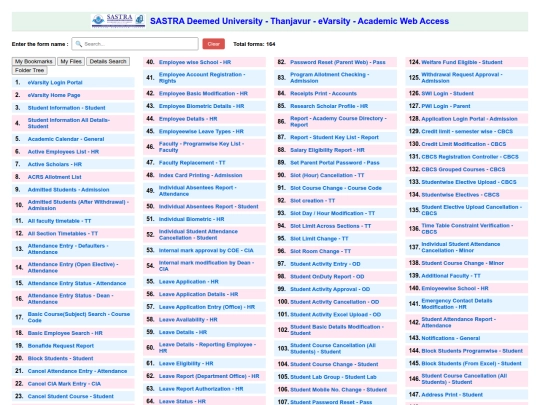Open Cancel Attendance Entry - Attendance

pyautogui.click(x=77, y=371)
